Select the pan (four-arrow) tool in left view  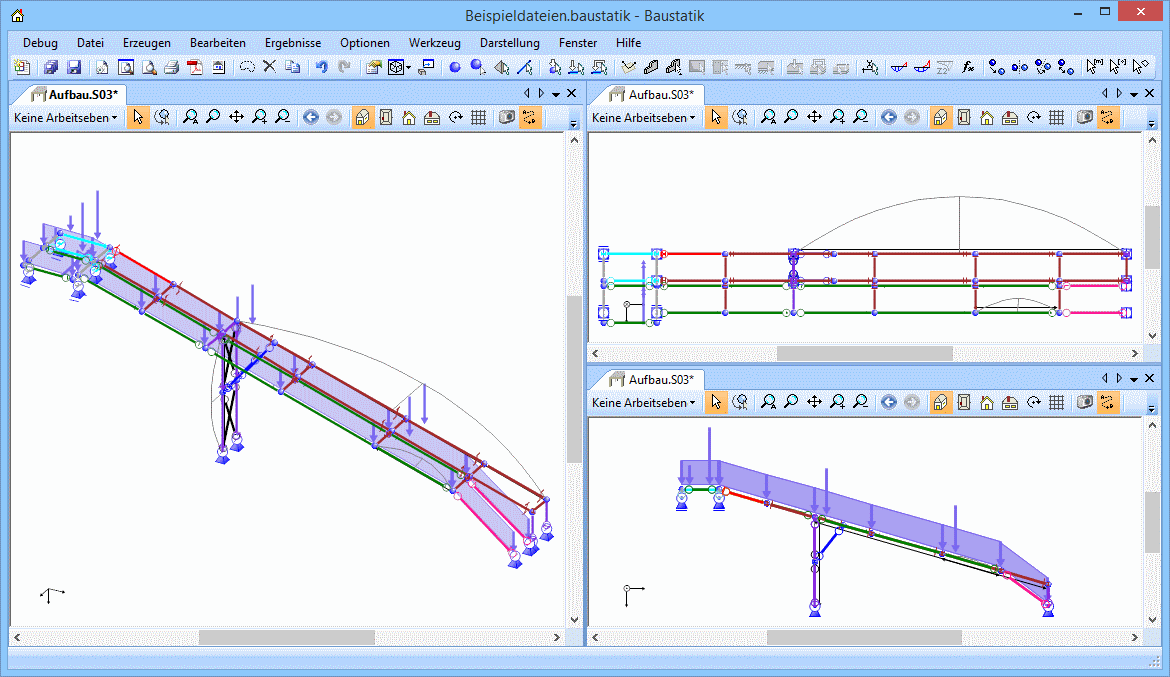(x=236, y=117)
